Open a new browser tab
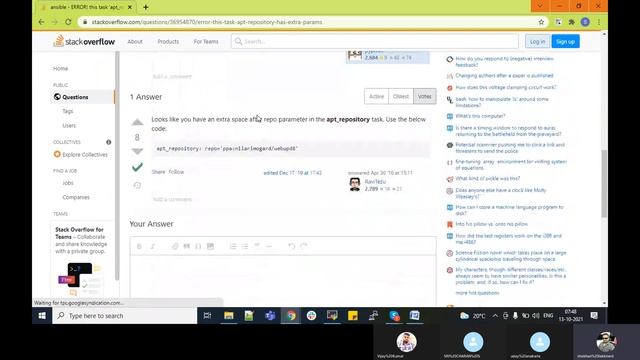 click(x=146, y=7)
